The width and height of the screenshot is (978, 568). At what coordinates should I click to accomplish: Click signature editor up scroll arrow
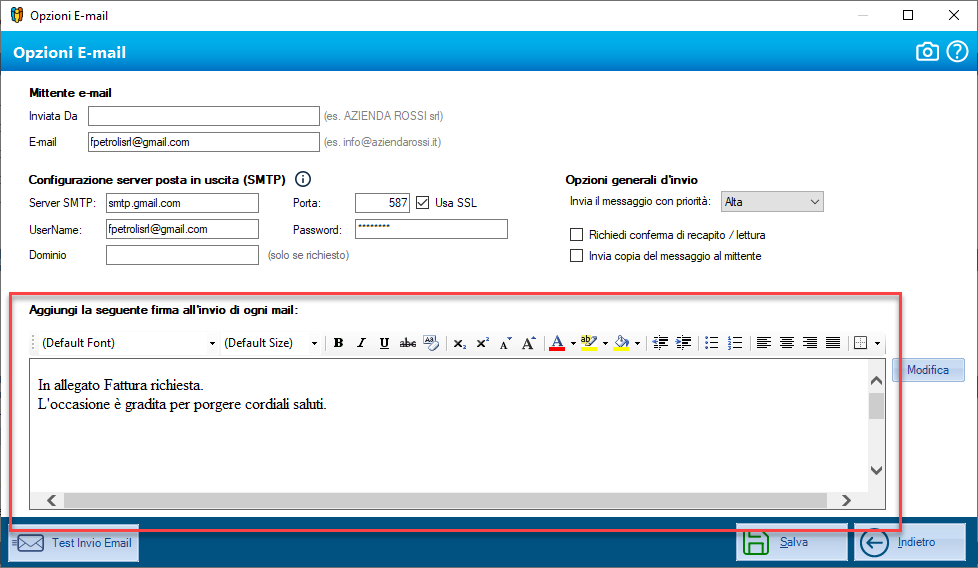click(x=876, y=380)
